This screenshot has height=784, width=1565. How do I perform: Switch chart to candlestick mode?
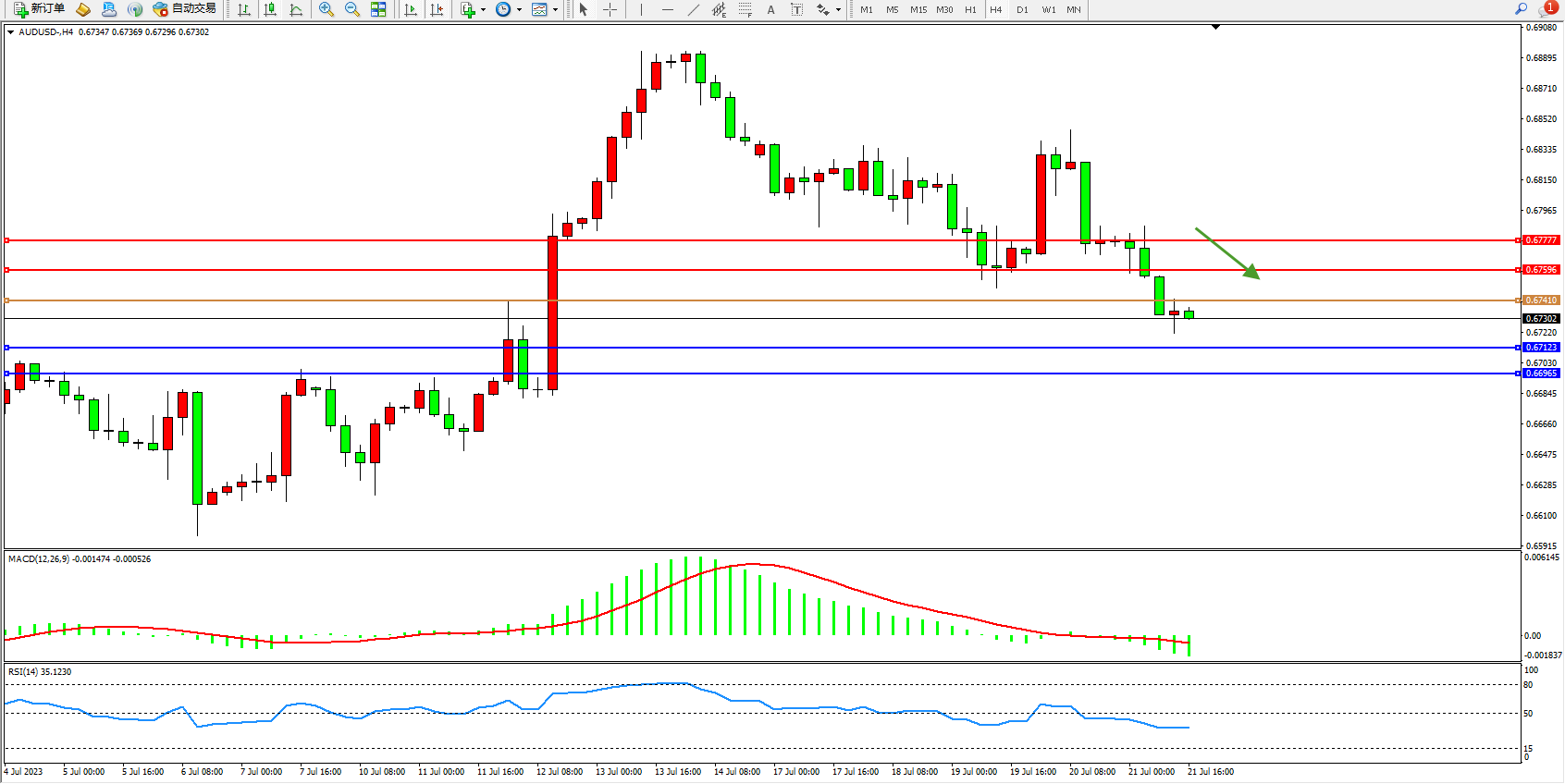(x=270, y=9)
